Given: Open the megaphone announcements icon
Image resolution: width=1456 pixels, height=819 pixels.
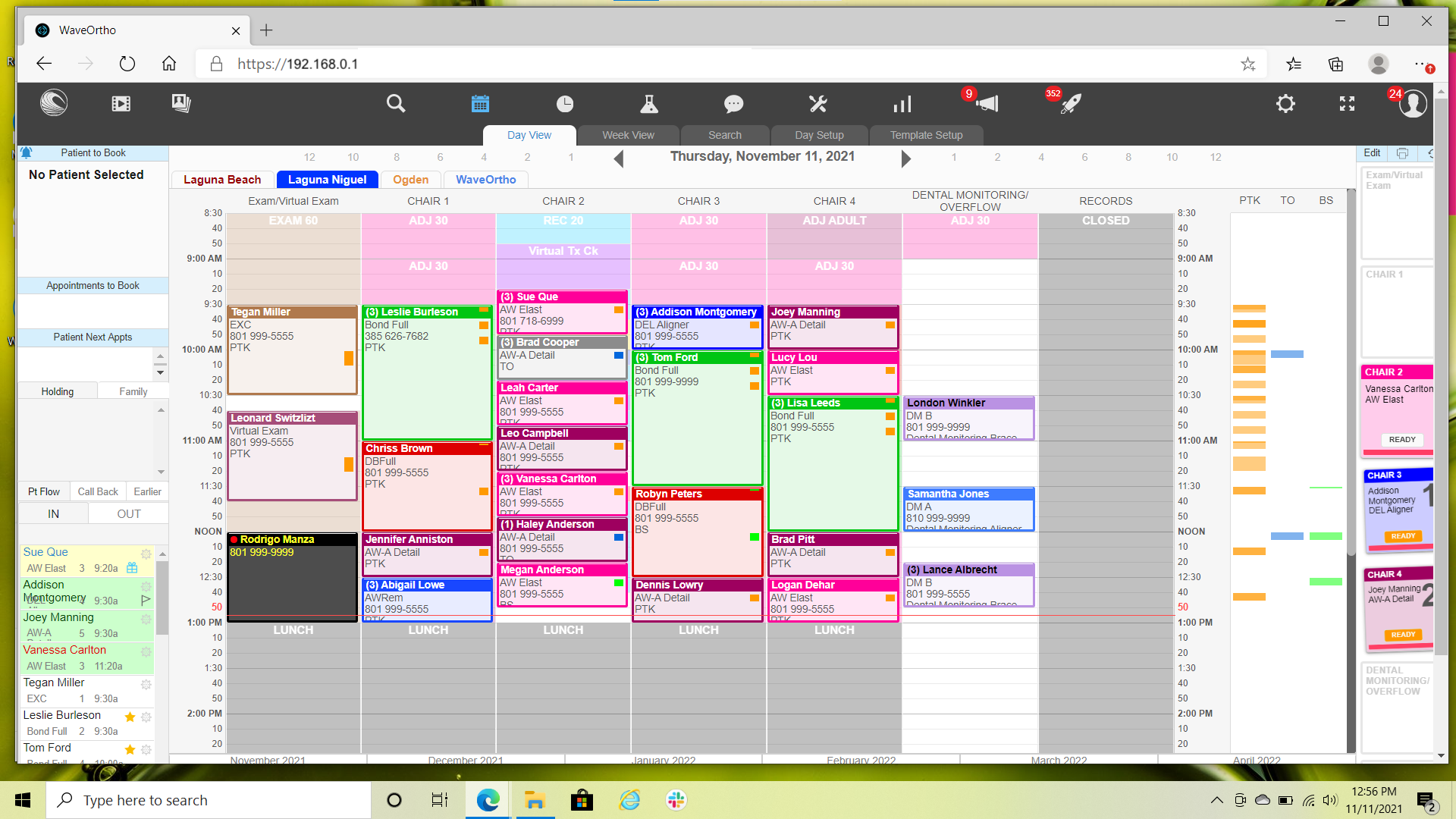Looking at the screenshot, I should pyautogui.click(x=987, y=104).
